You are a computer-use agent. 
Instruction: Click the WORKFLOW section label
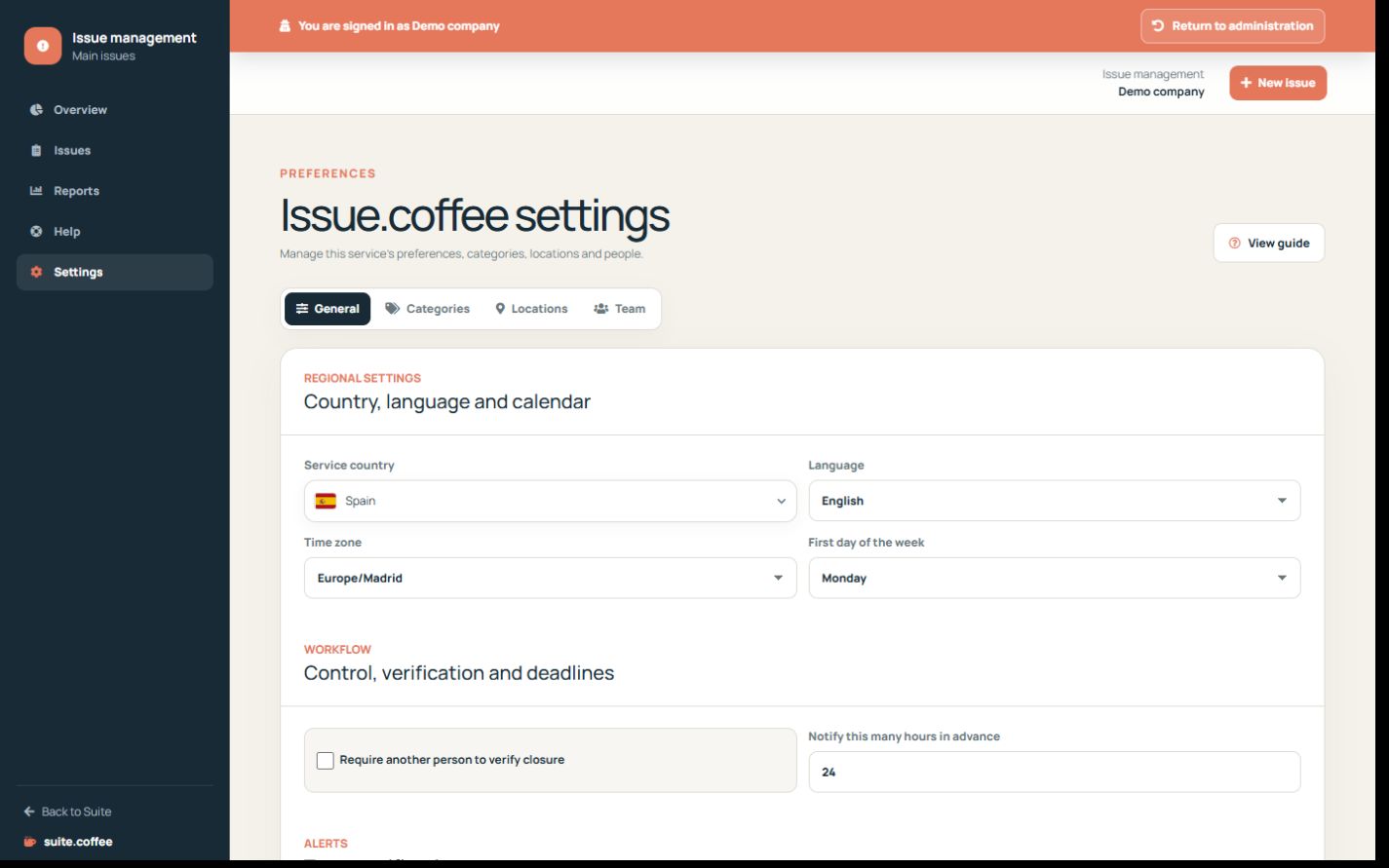tap(337, 649)
